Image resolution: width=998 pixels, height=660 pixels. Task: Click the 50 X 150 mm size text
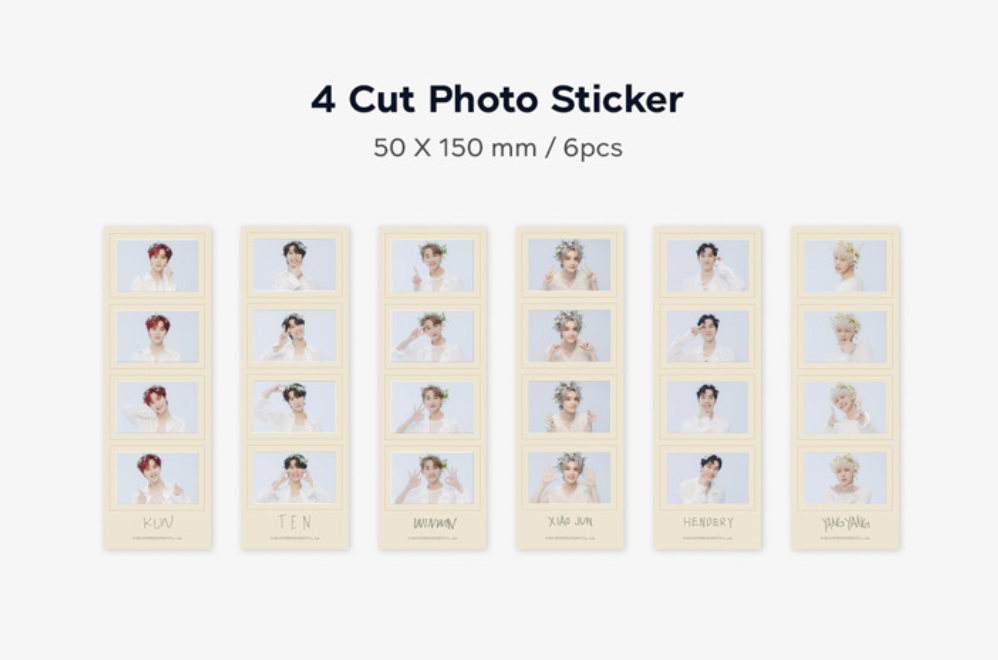coord(455,148)
